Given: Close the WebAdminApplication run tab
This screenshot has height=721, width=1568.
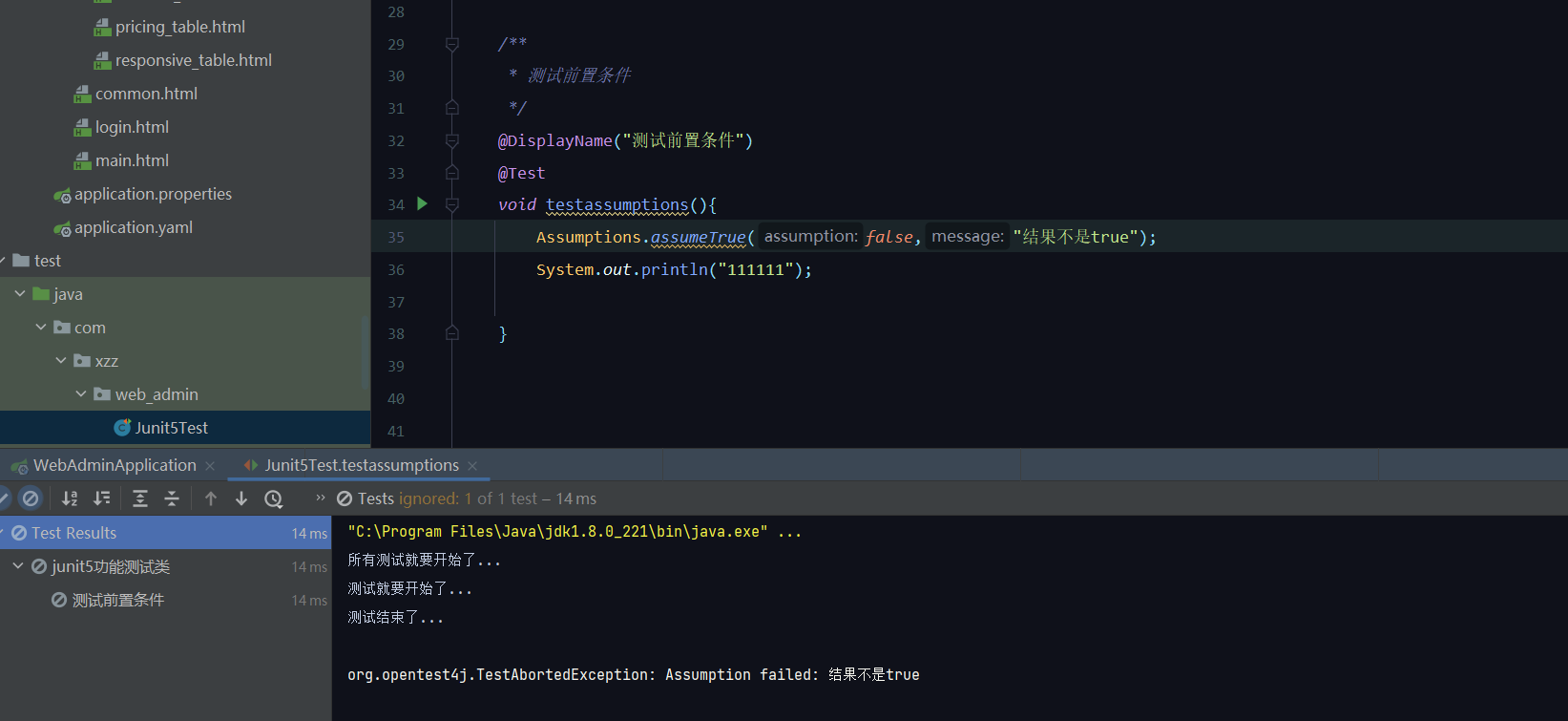Looking at the screenshot, I should tap(210, 466).
